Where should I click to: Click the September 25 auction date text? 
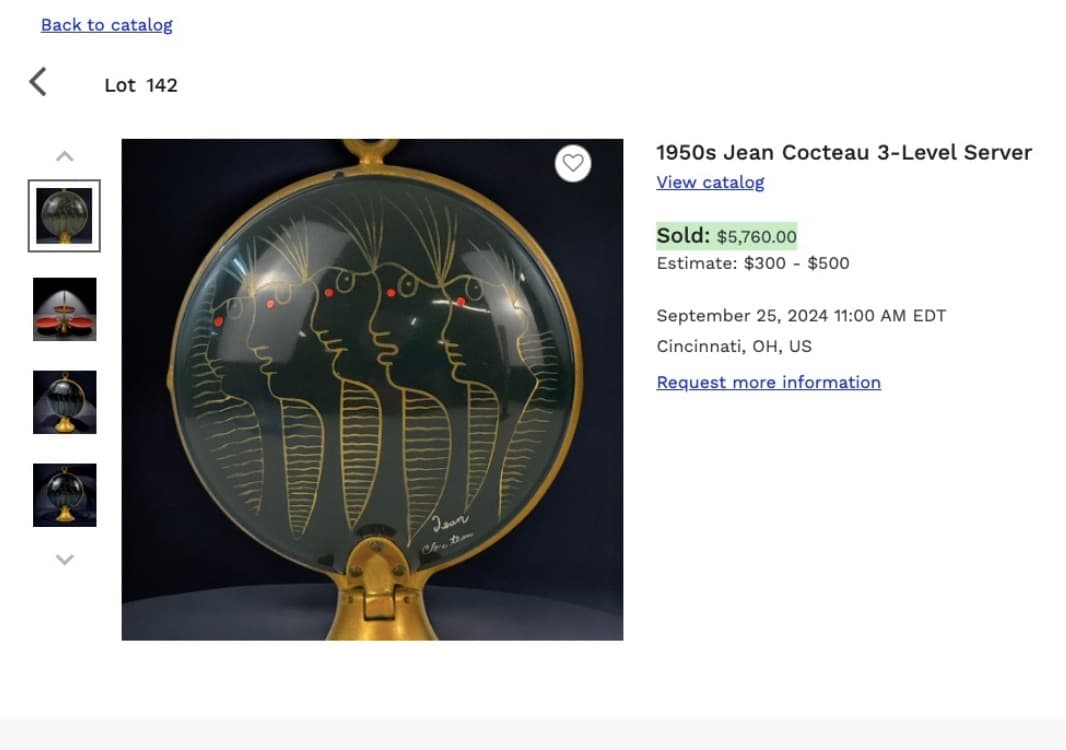click(x=800, y=315)
